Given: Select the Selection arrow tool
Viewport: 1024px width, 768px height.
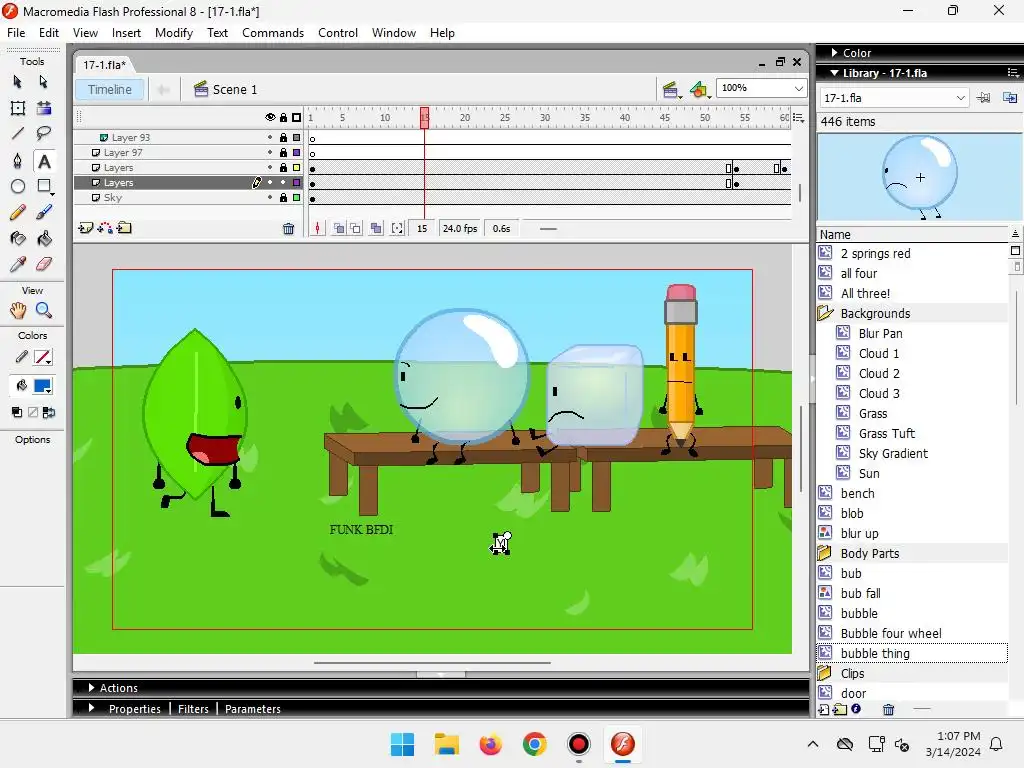Looking at the screenshot, I should (x=18, y=82).
